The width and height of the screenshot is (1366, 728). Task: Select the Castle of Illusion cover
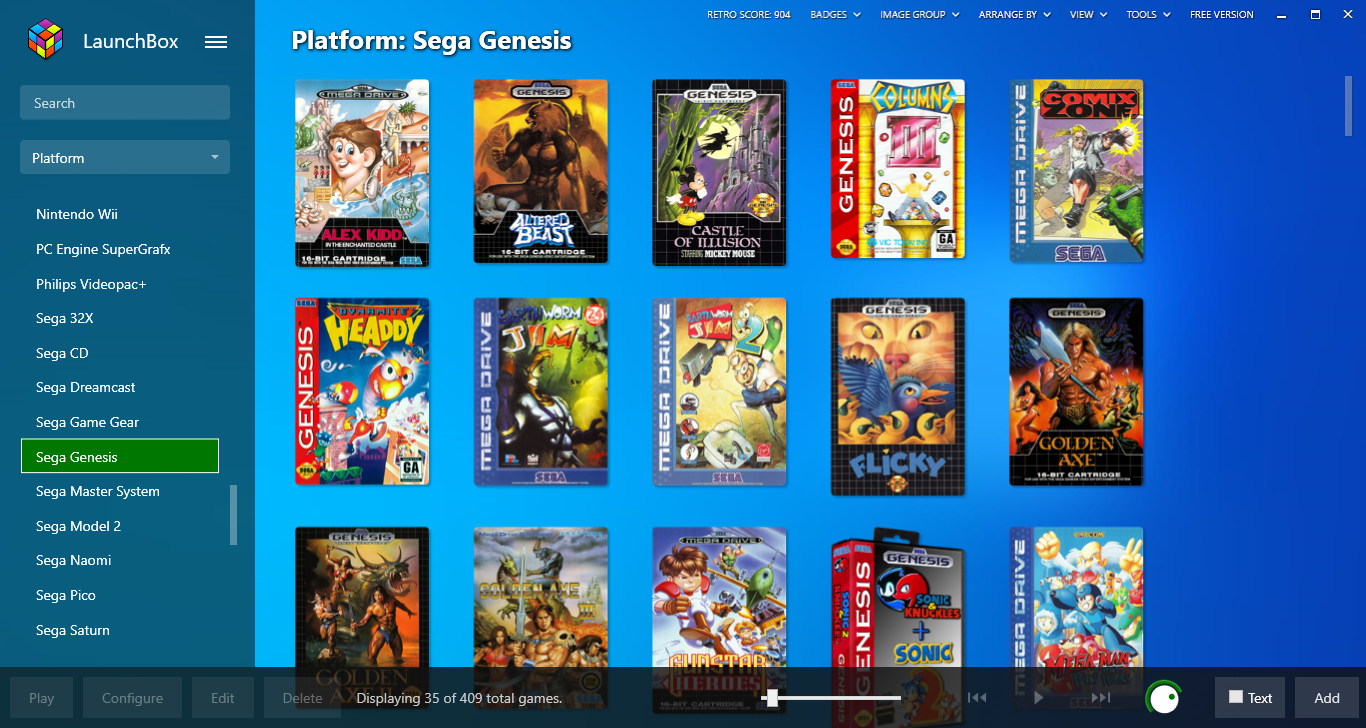(719, 173)
